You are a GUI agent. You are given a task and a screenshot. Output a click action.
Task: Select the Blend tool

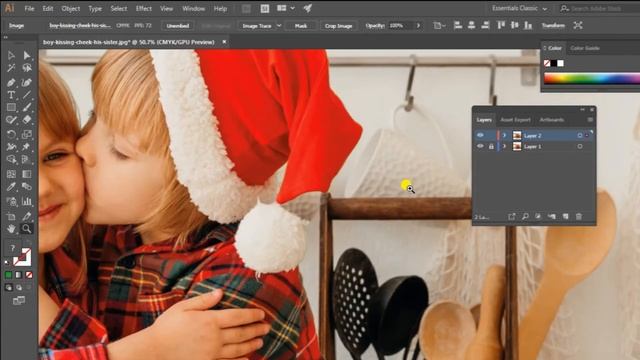tap(27, 187)
